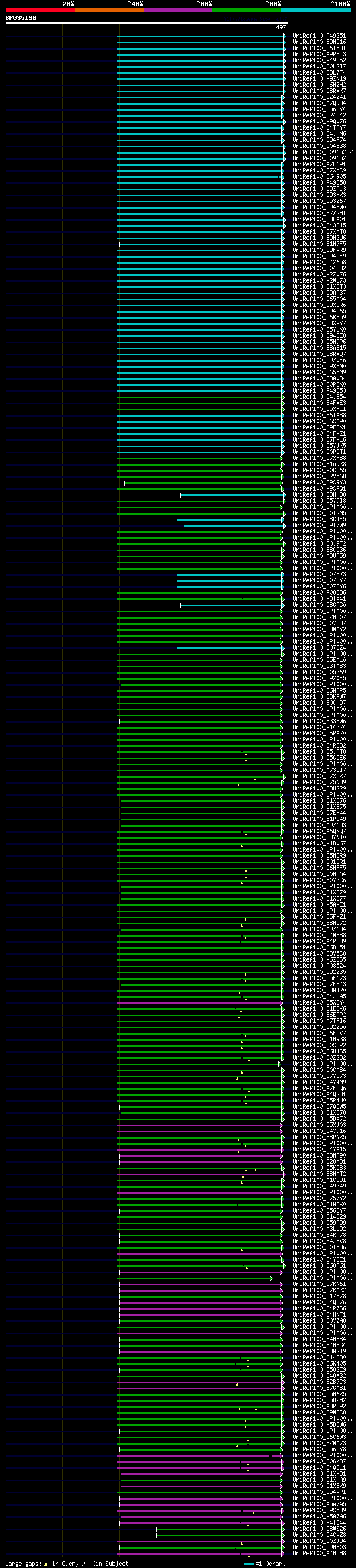356x1568 pixels.
Task: Select the query name BP035138
Action: coord(21,18)
